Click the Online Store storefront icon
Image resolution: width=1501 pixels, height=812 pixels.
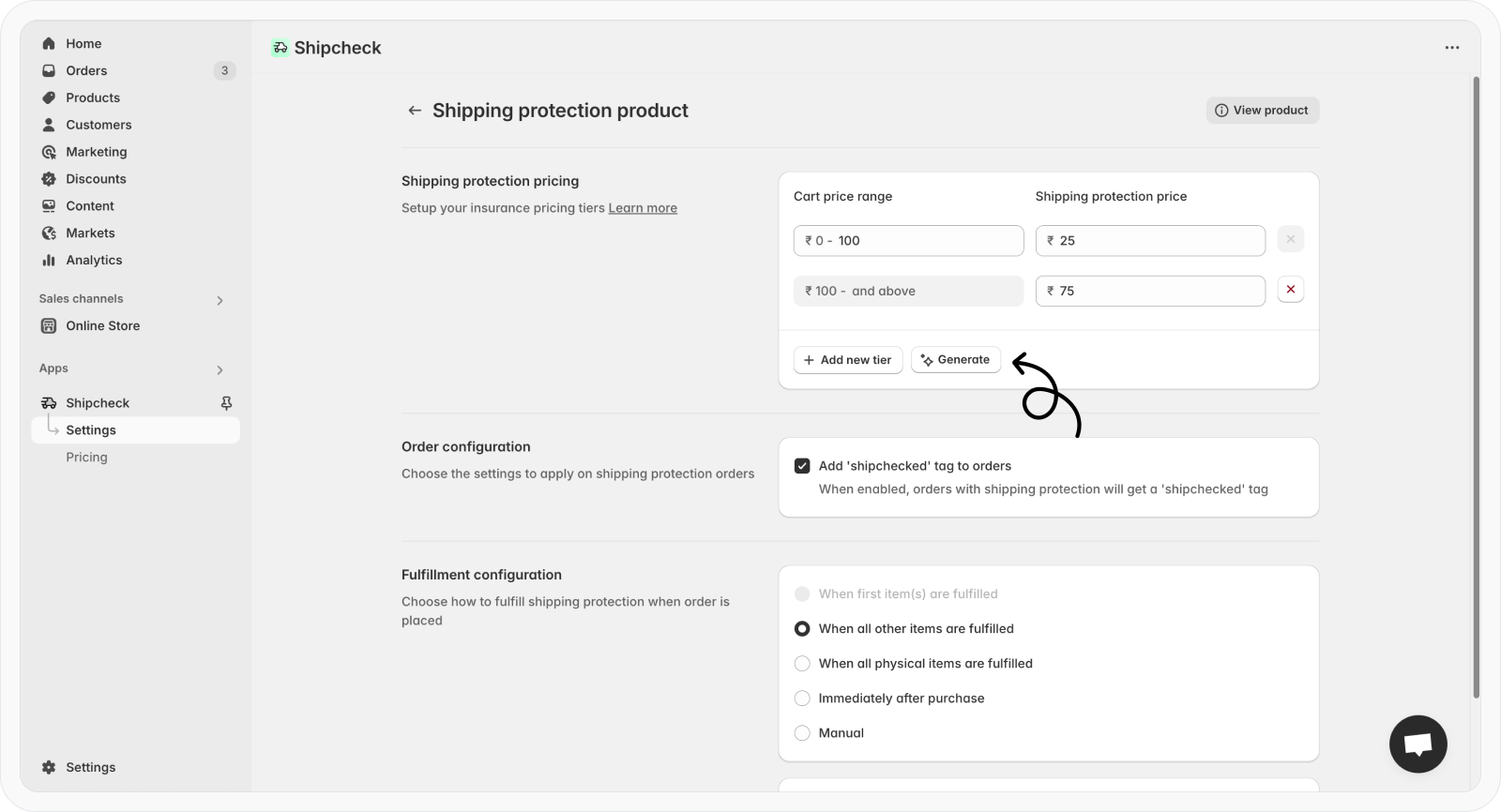[x=49, y=326]
